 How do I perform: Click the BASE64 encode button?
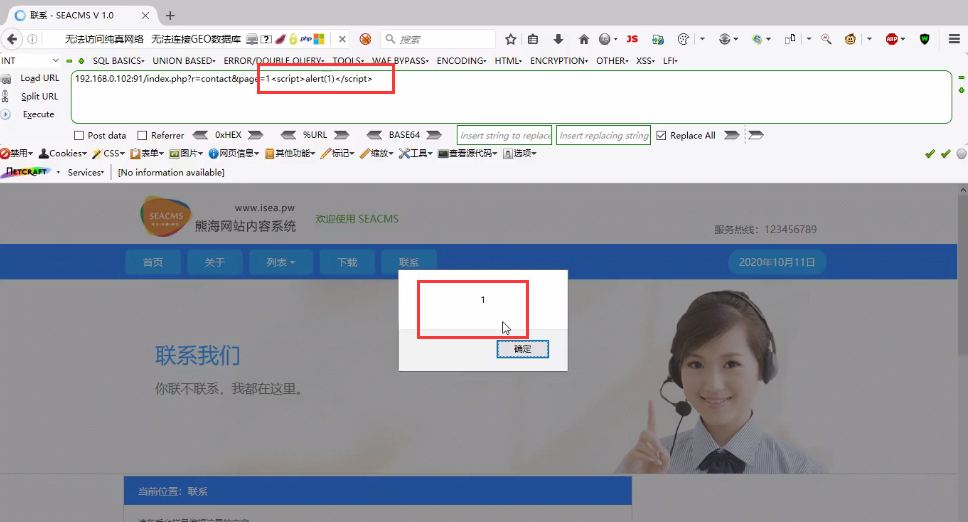[404, 136]
